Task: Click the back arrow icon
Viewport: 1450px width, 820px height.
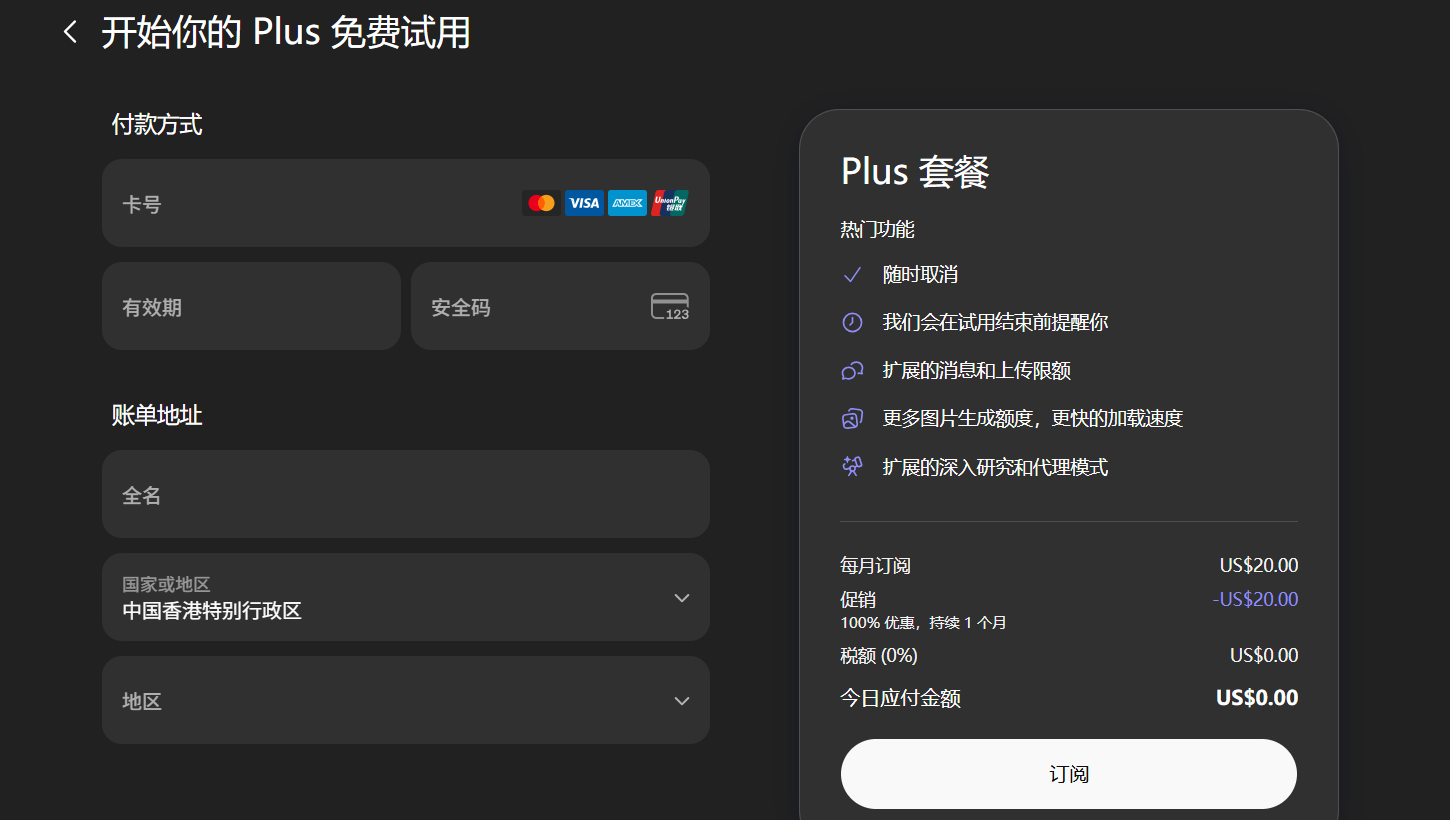Action: 69,32
